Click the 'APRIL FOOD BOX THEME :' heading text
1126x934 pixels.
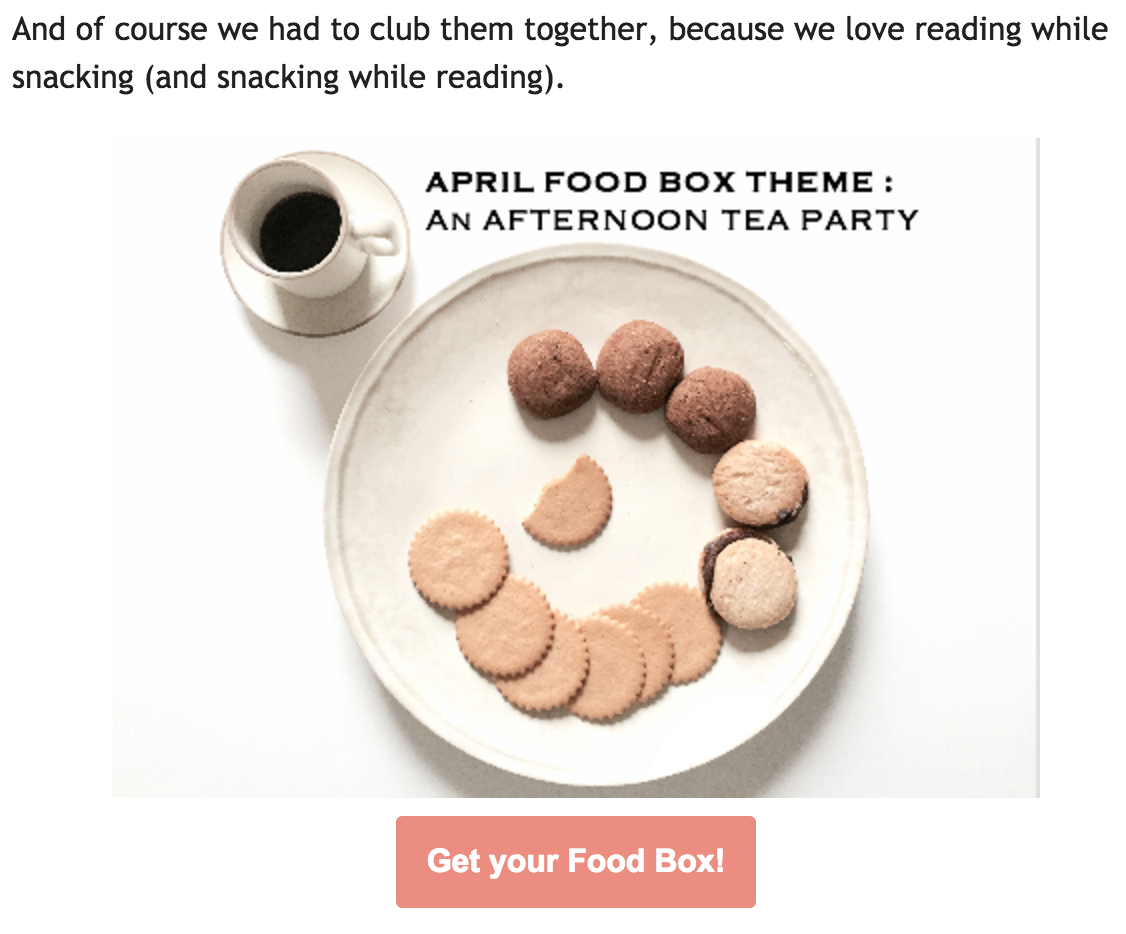[659, 182]
